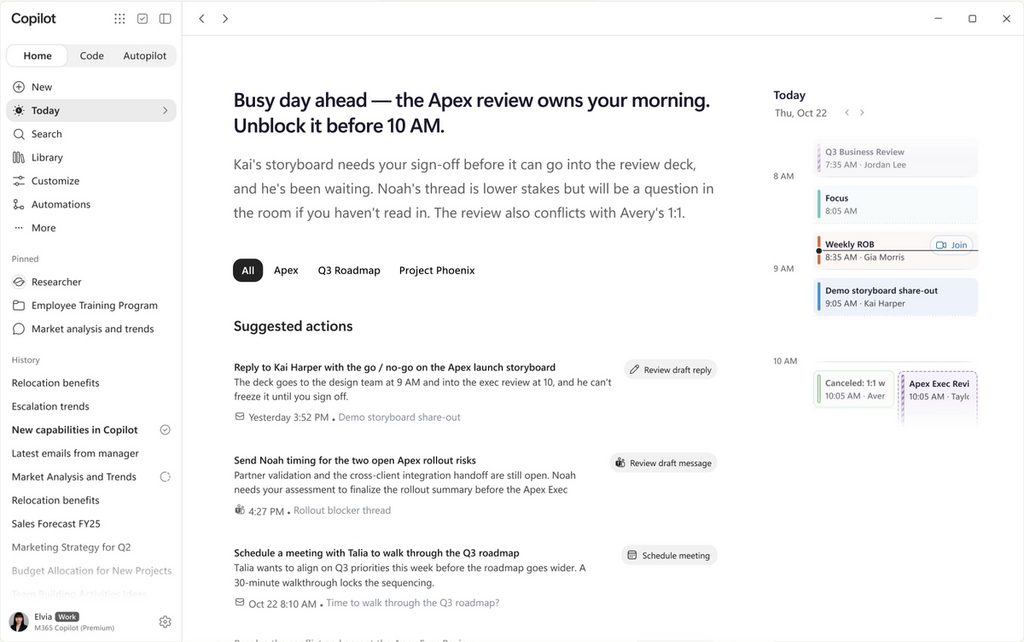Click the tasks checkmark icon in header
Image resolution: width=1024 pixels, height=642 pixels.
point(142,19)
